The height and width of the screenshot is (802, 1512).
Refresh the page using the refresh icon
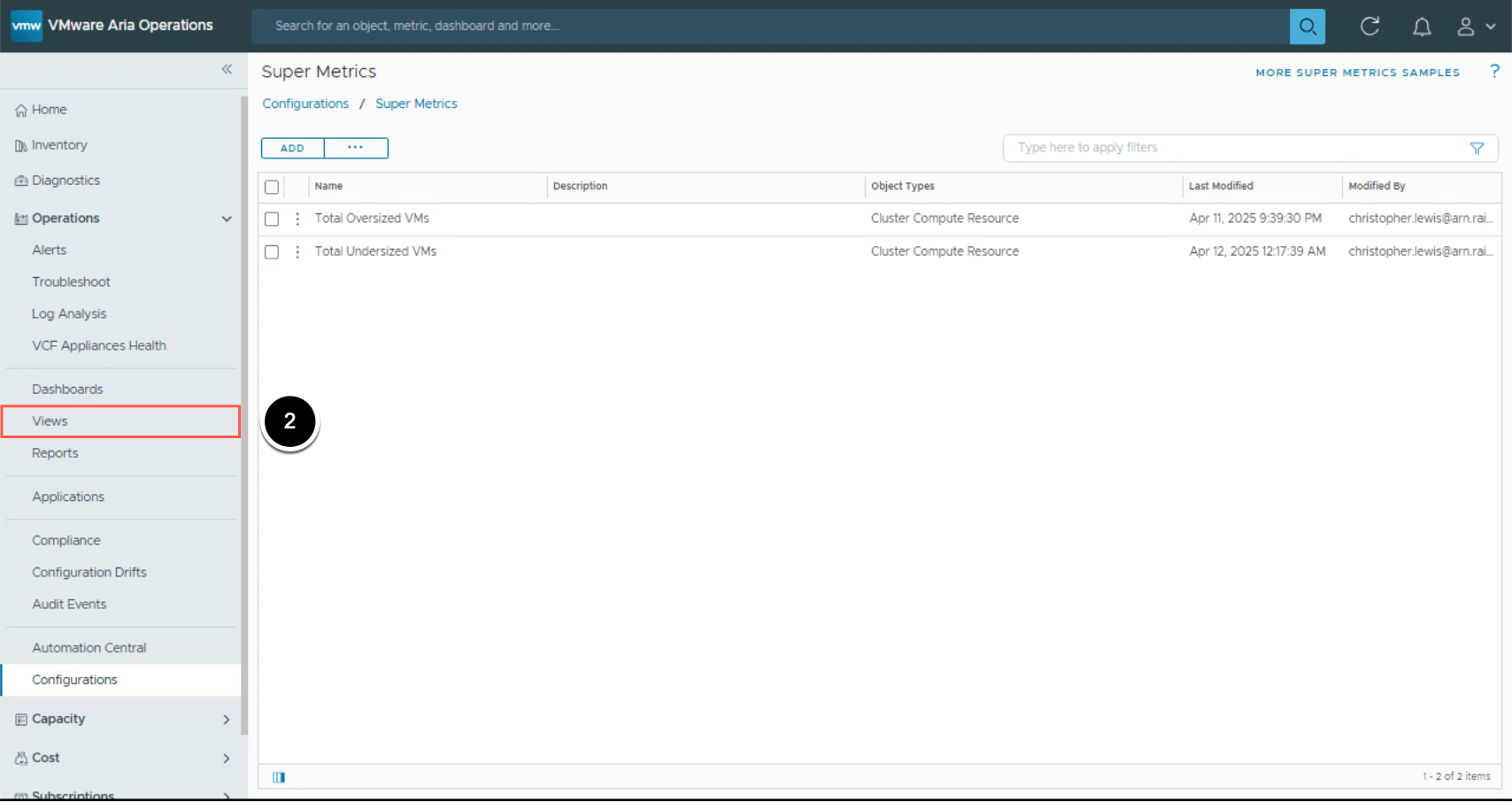click(x=1369, y=27)
